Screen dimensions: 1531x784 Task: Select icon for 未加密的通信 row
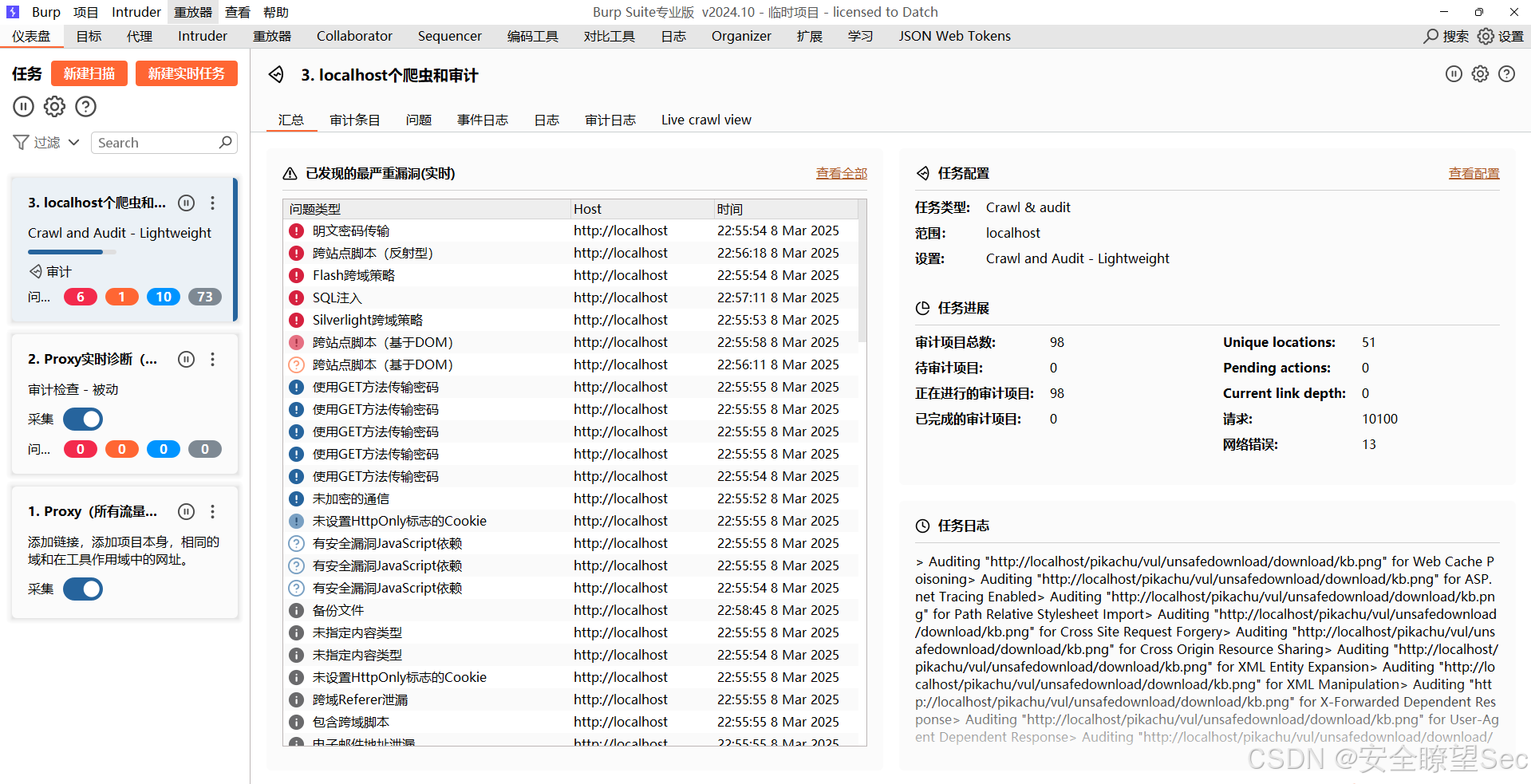click(x=296, y=498)
